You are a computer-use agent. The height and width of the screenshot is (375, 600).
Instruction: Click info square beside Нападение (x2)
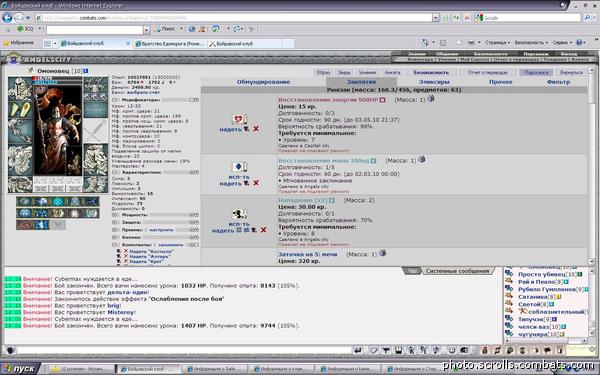(332, 200)
